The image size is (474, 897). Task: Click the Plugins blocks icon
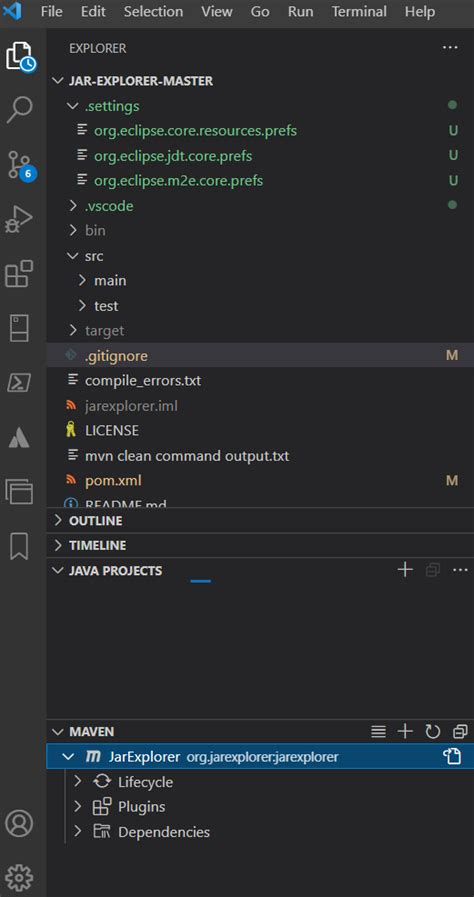pos(102,807)
